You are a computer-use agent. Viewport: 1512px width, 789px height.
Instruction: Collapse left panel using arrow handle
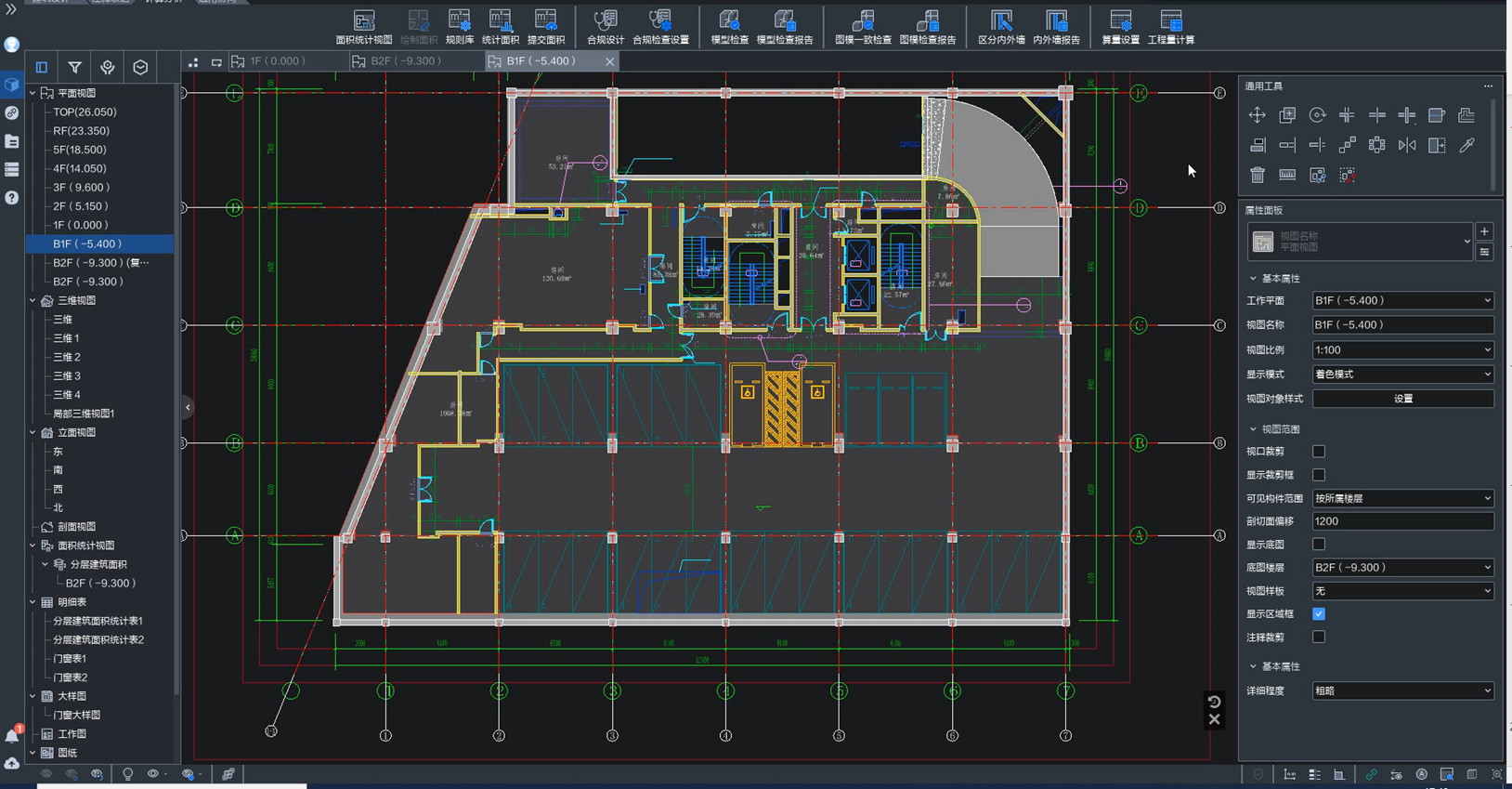coord(188,407)
